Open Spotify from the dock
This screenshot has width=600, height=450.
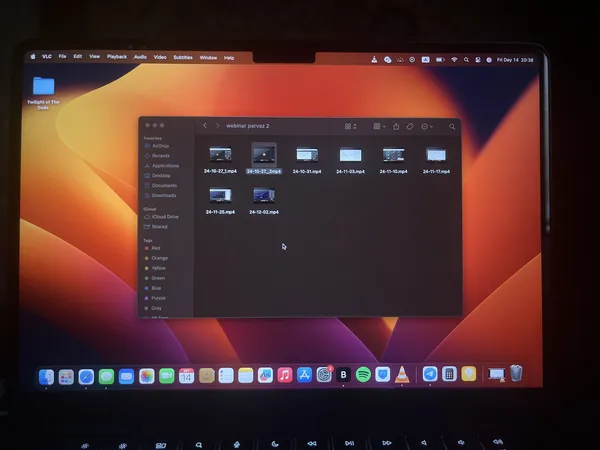(363, 375)
